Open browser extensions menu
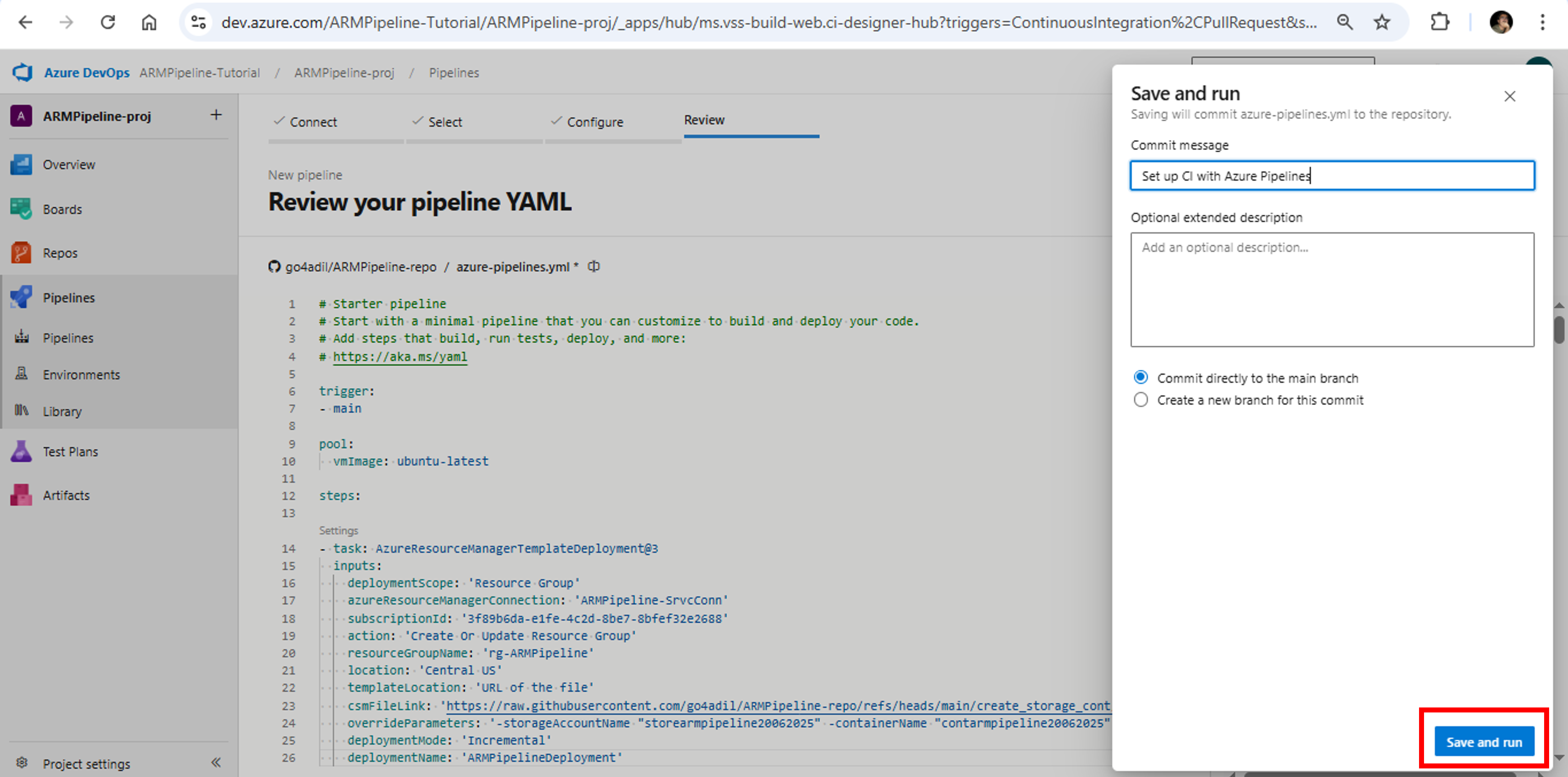This screenshot has width=1568, height=777. [x=1440, y=22]
